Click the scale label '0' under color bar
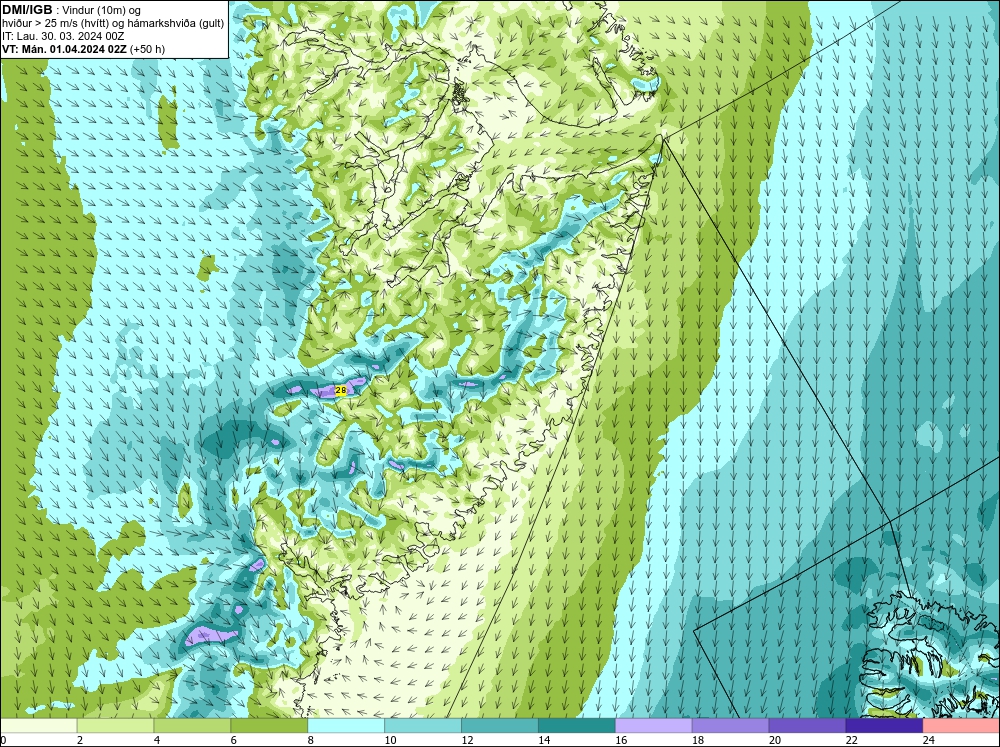 (3, 740)
